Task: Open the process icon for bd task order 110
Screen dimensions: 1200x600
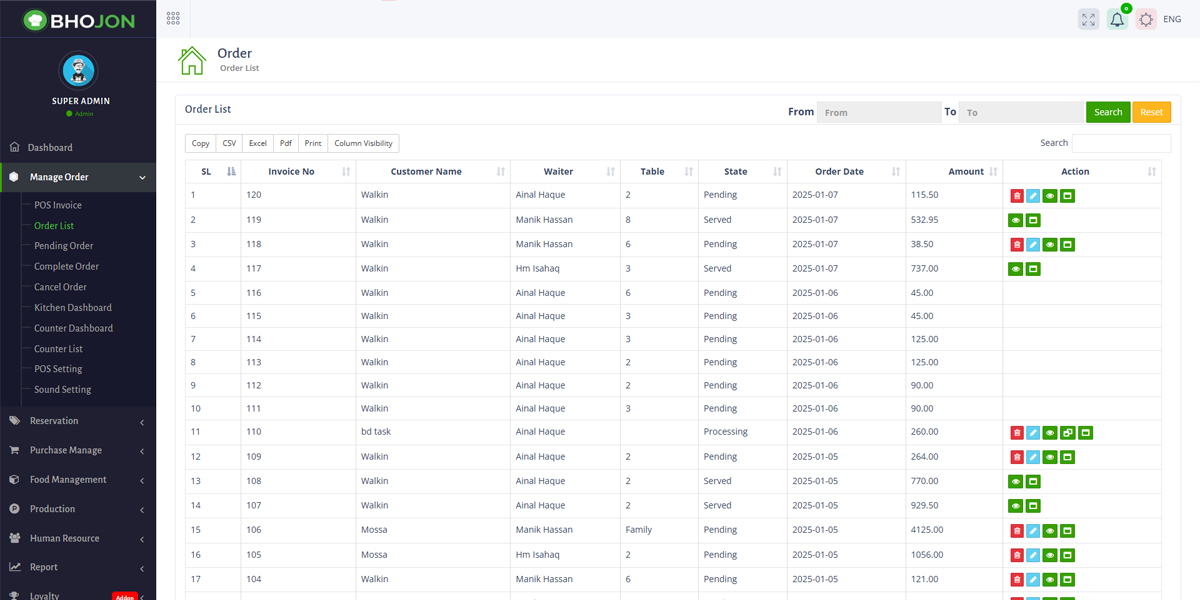Action: 1068,432
